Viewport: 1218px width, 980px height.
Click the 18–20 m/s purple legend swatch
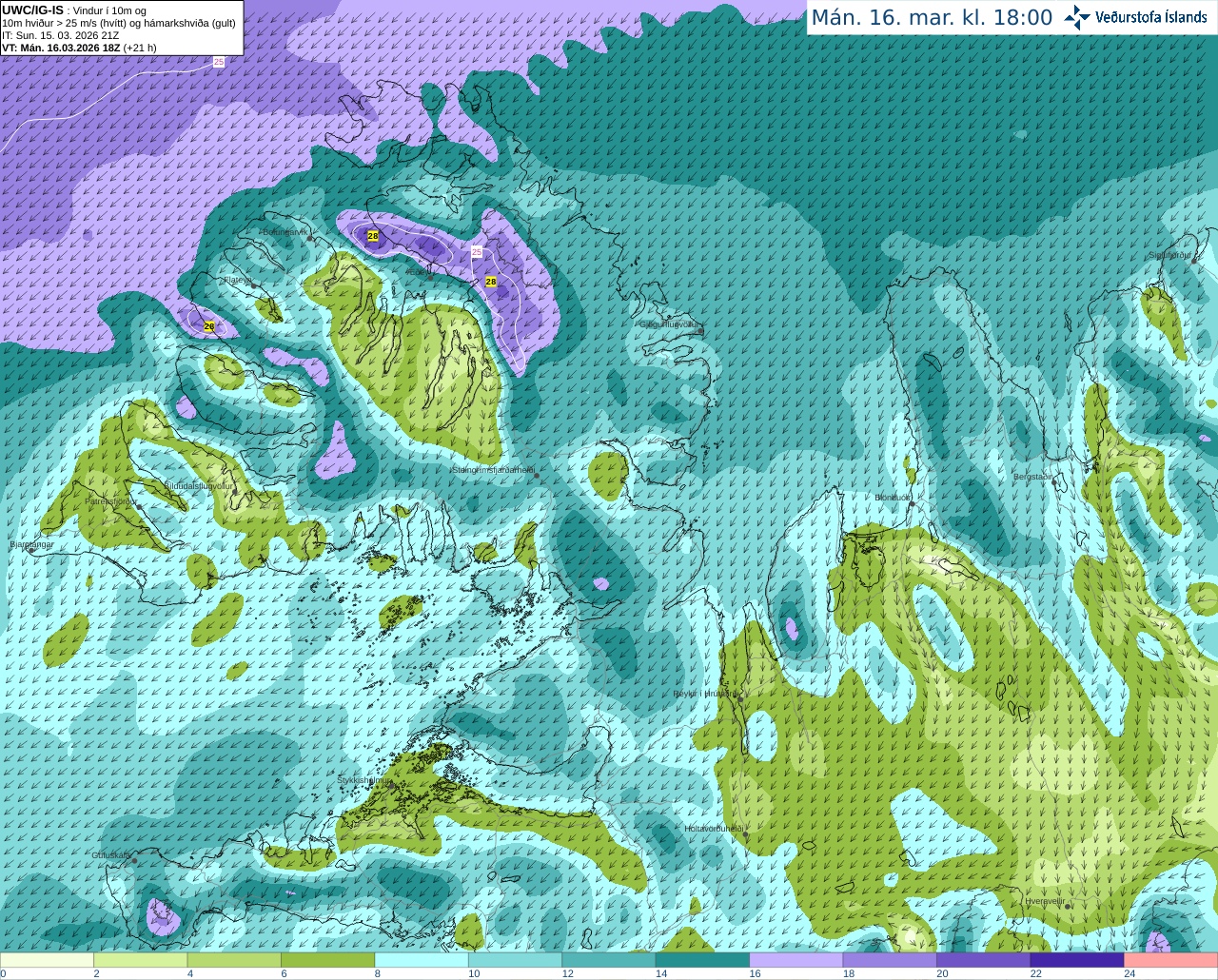[x=890, y=960]
